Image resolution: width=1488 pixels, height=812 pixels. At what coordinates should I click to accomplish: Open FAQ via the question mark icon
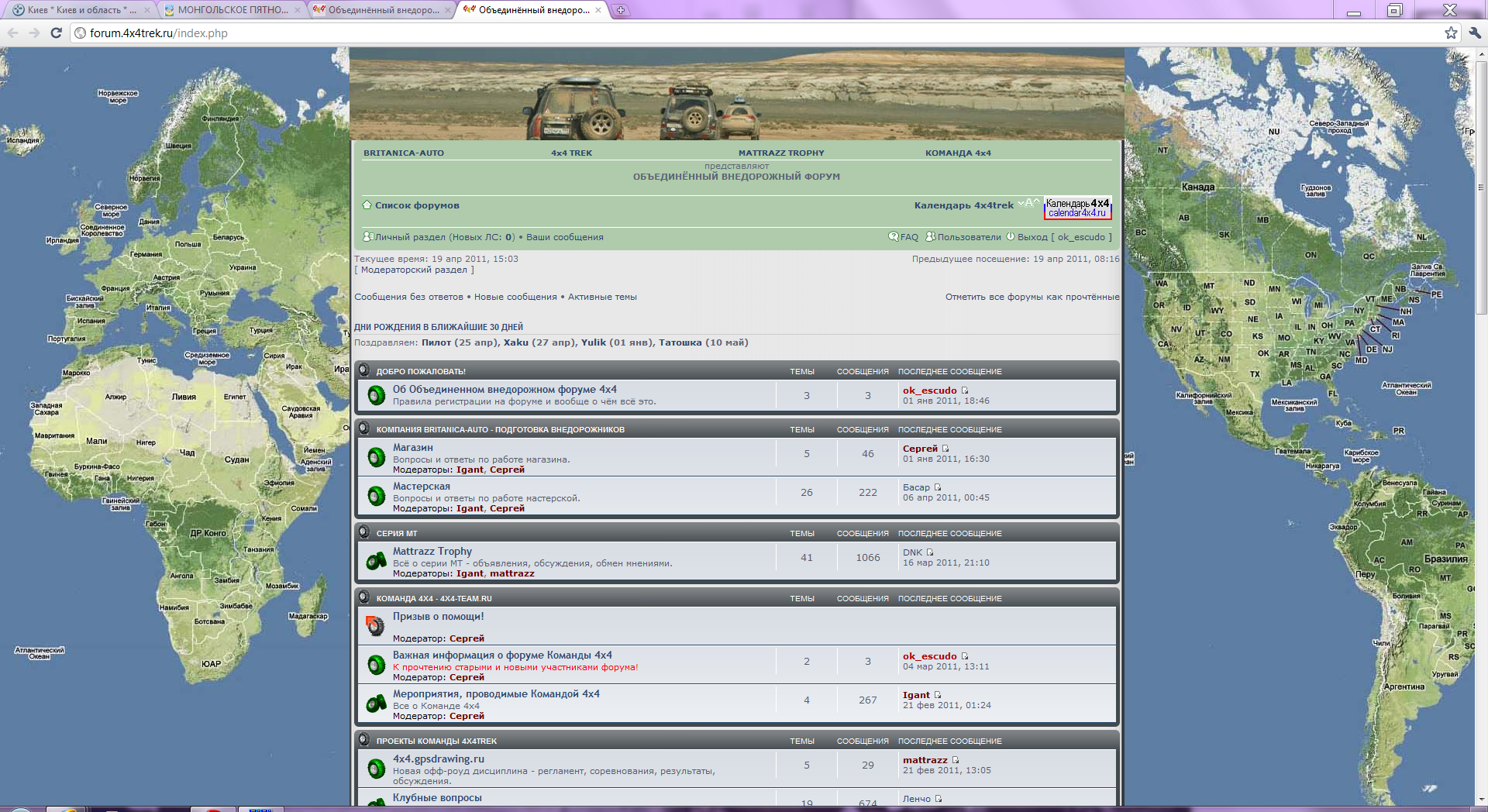pos(894,237)
